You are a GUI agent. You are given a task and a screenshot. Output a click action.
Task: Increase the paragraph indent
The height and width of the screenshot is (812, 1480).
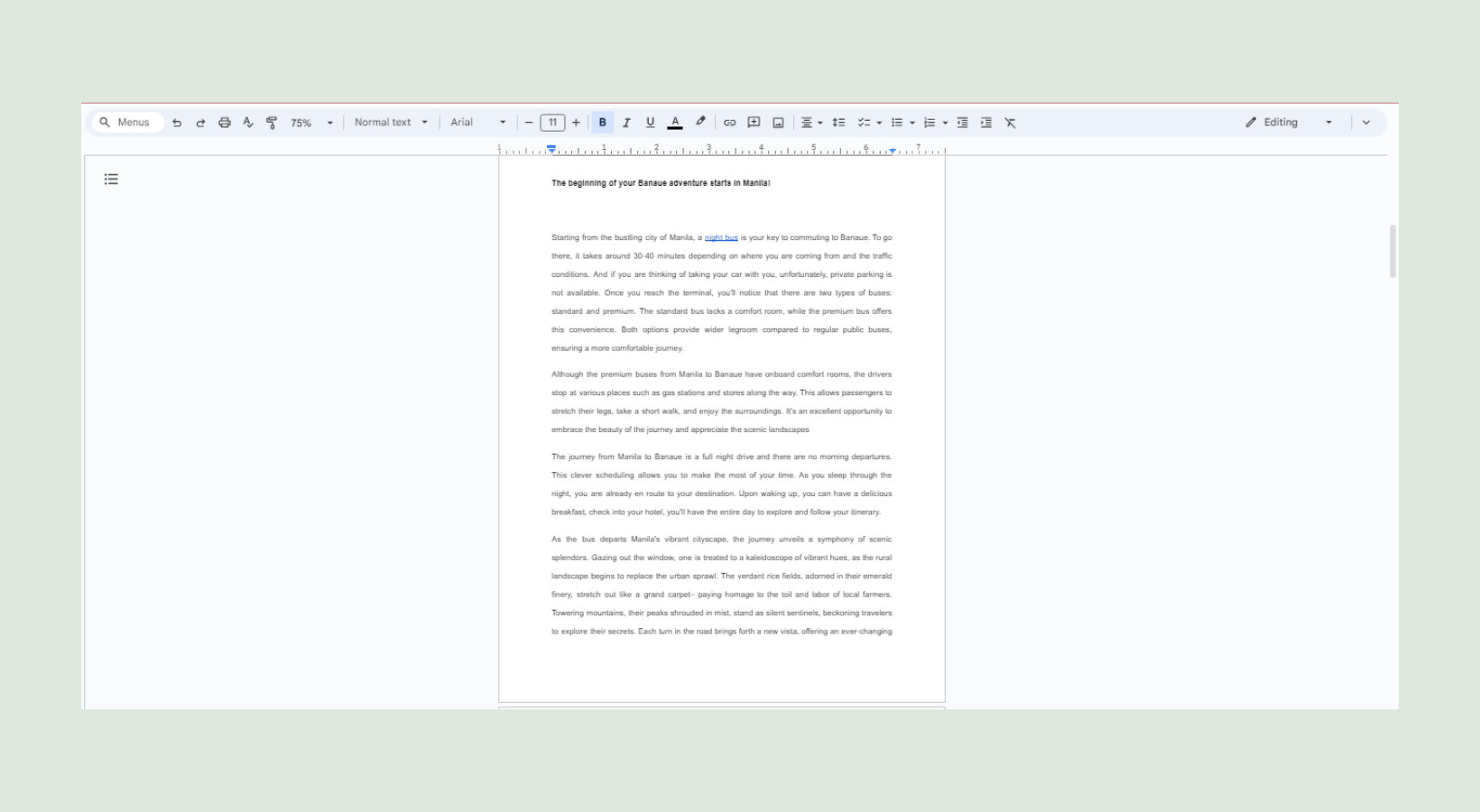coord(986,123)
